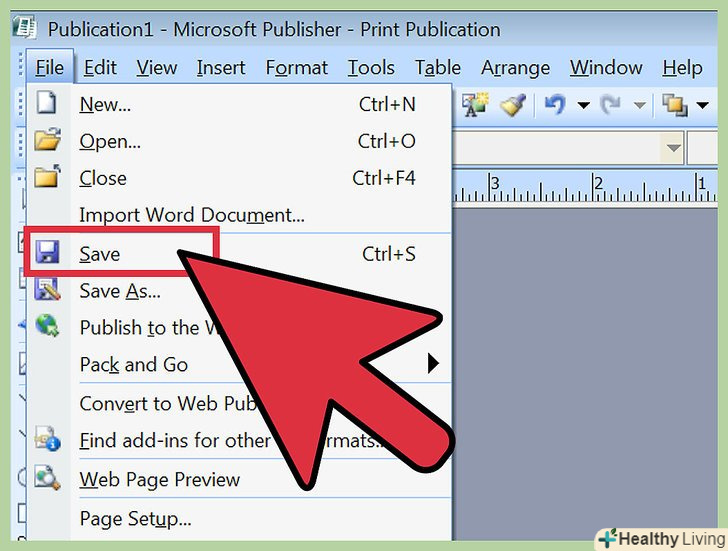Screen dimensions: 728x551
Task: Select Find add-ins for other formats
Action: (x=239, y=440)
